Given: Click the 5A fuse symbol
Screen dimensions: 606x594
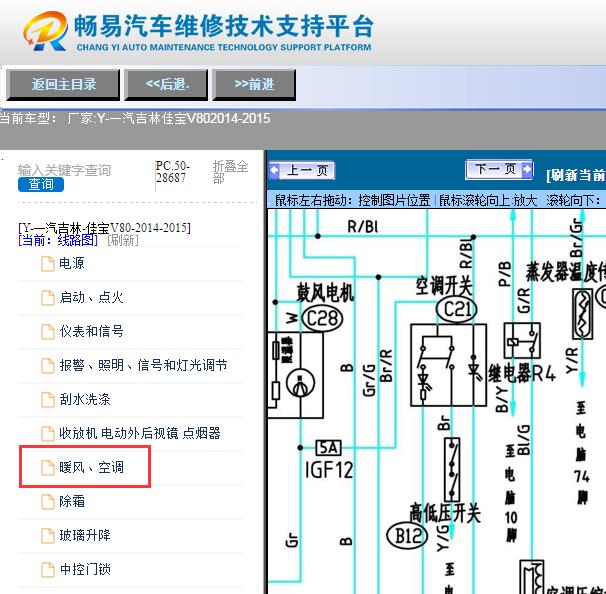Looking at the screenshot, I should coord(329,448).
